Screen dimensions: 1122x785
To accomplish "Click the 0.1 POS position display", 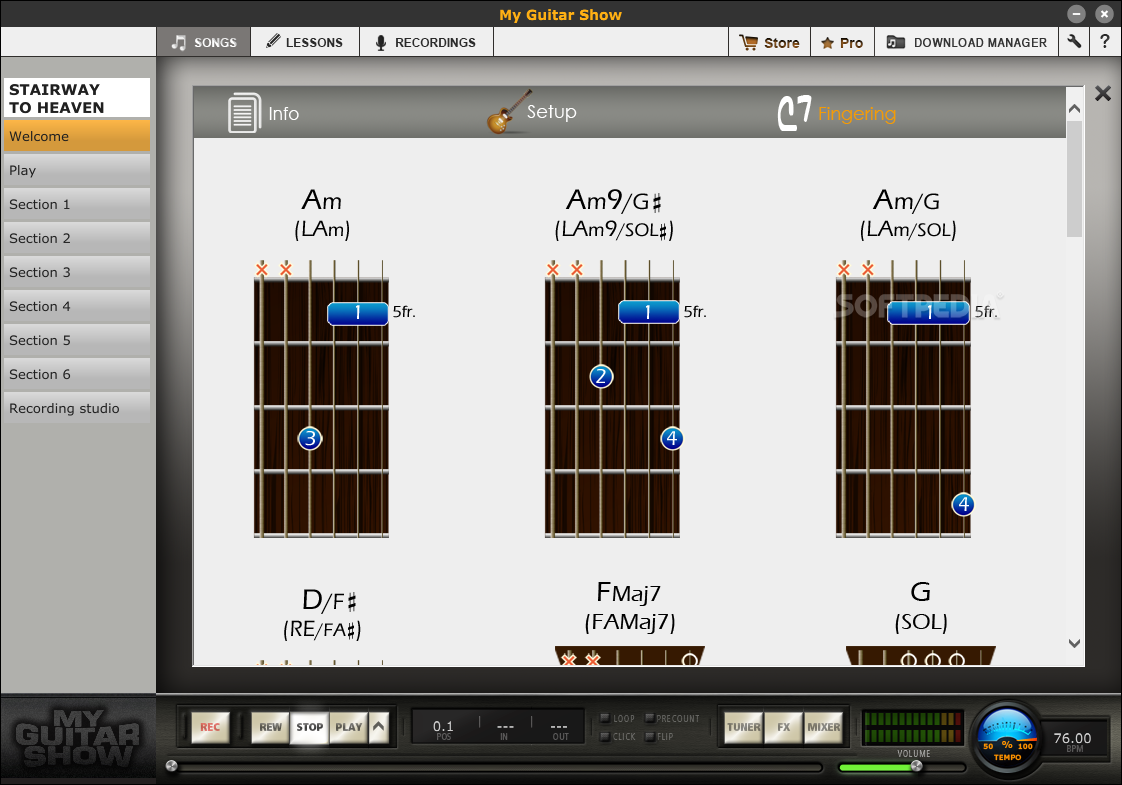I will click(x=443, y=730).
